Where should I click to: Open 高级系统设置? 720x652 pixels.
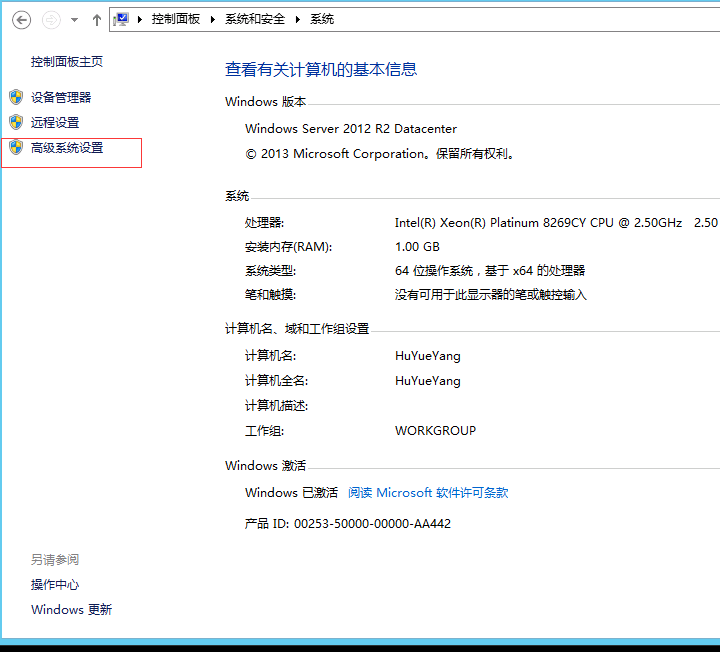click(x=67, y=148)
